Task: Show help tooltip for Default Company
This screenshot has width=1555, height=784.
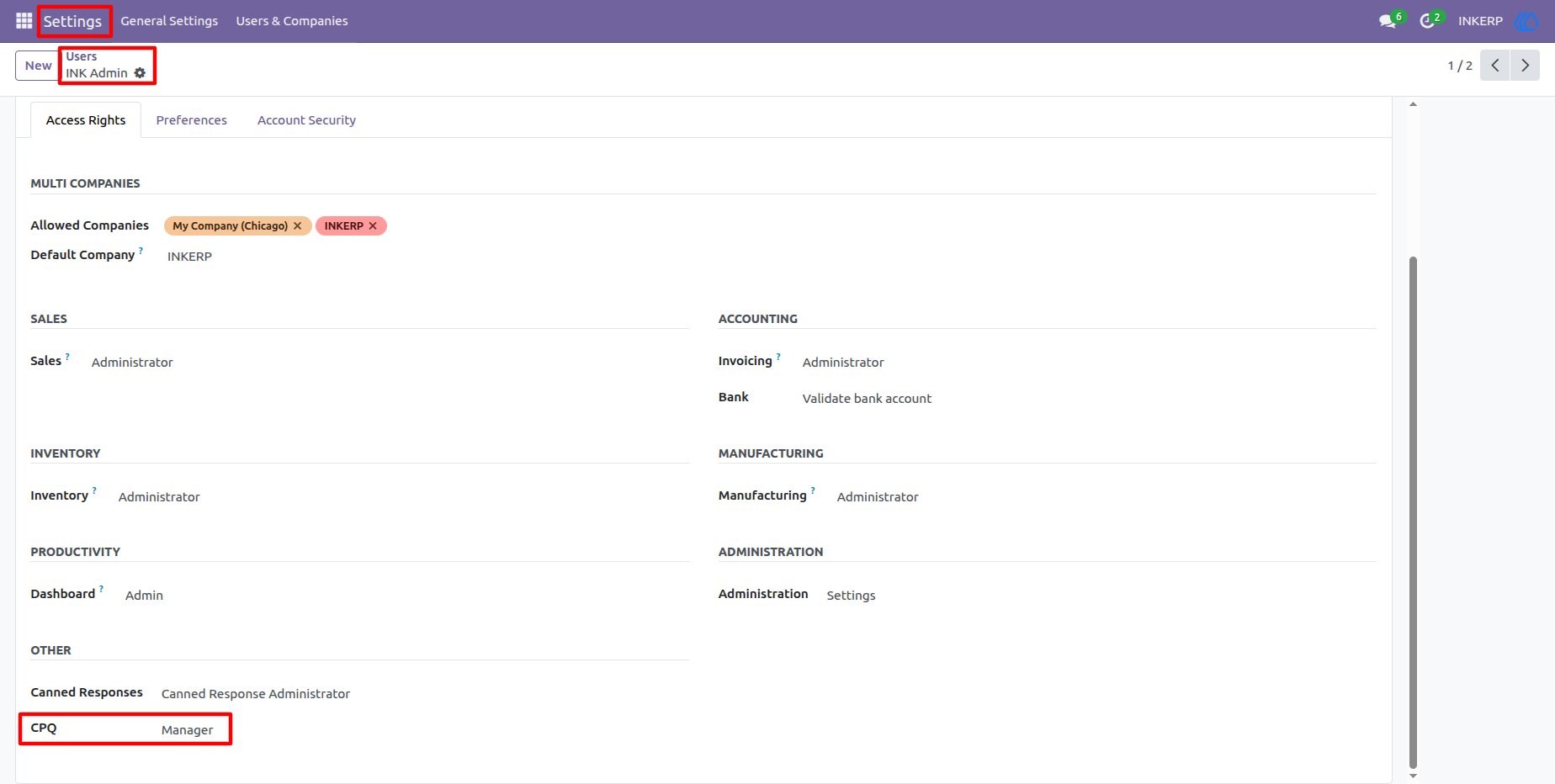Action: (141, 250)
